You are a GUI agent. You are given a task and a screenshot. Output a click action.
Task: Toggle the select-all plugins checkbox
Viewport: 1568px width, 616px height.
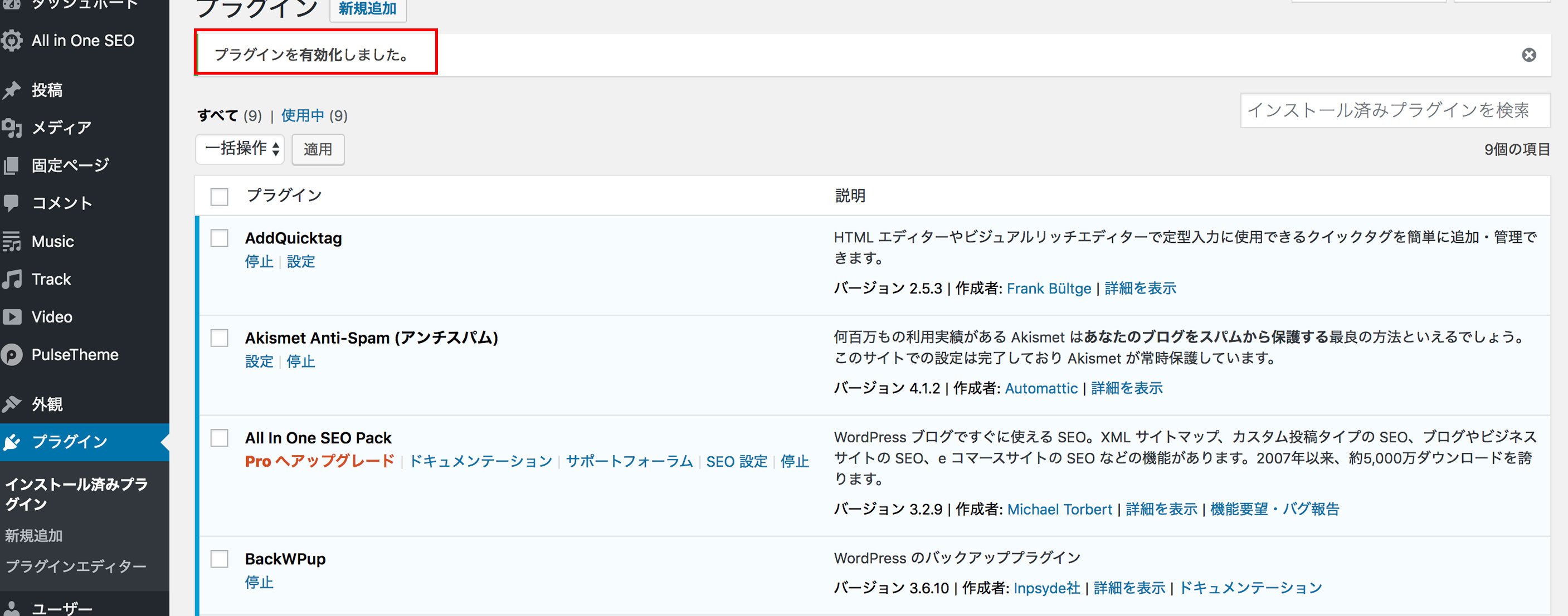(x=219, y=197)
